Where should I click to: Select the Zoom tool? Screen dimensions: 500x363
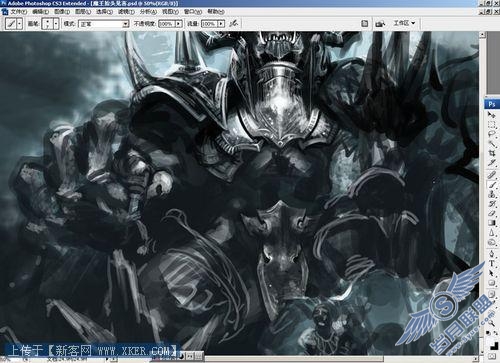(492, 323)
